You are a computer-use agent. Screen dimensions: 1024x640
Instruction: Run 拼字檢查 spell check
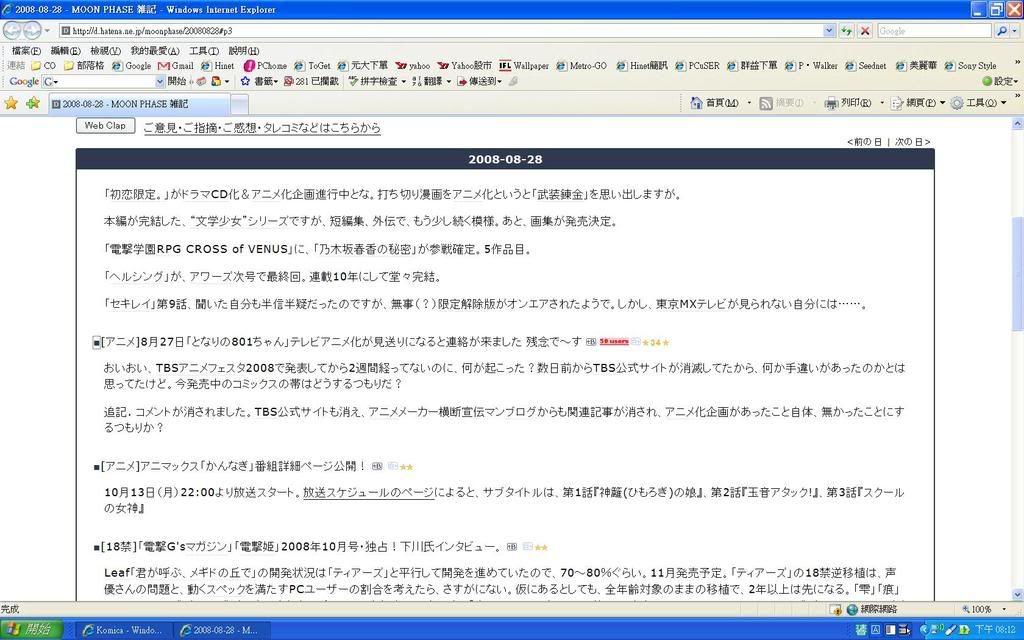(374, 81)
